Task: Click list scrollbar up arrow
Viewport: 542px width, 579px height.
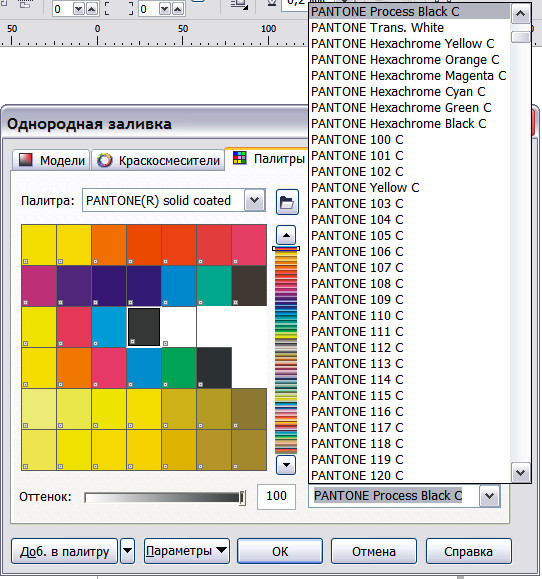Action: 521,14
